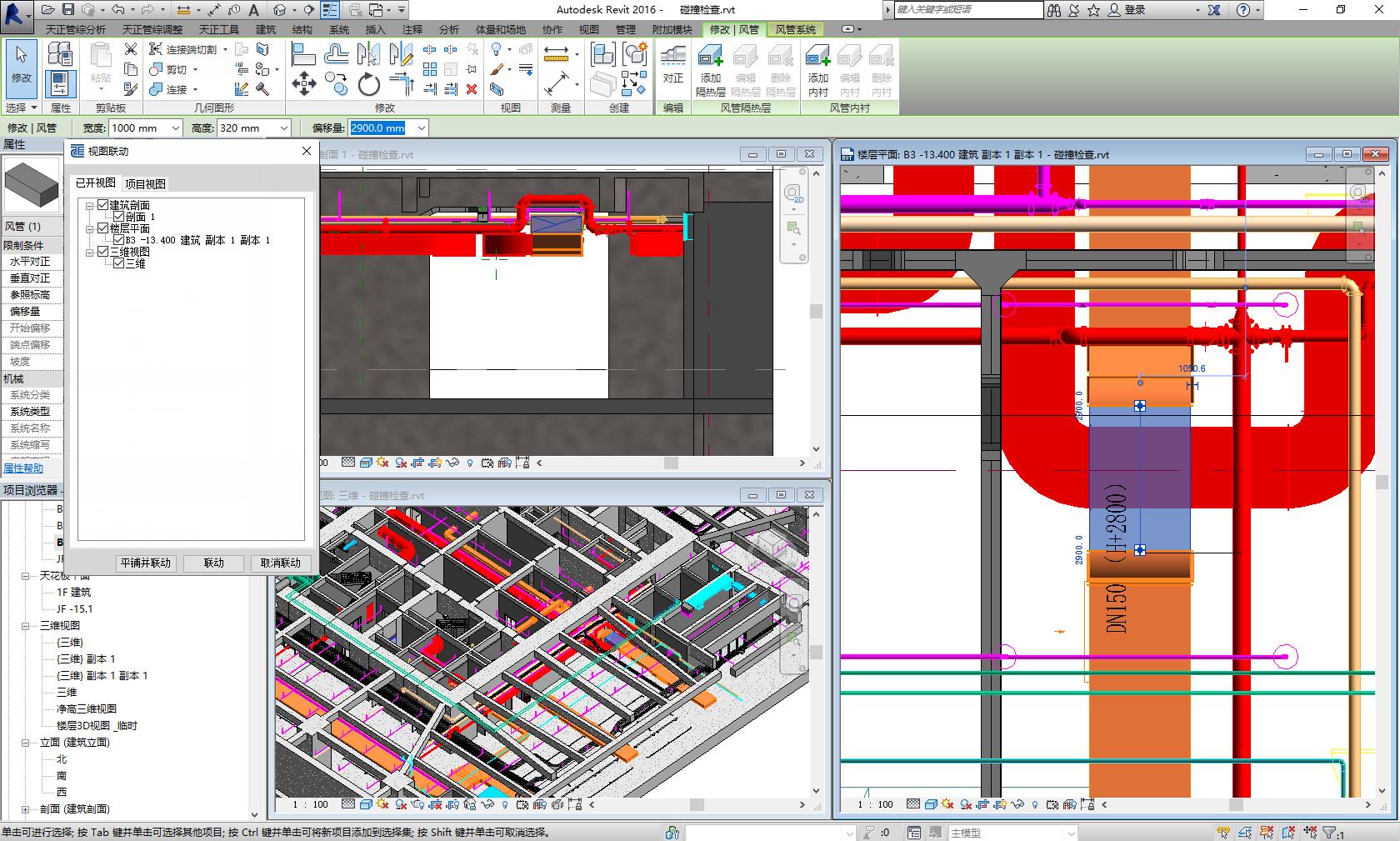This screenshot has width=1400, height=841.
Task: Uncheck the 三维 view checkbox
Action: point(119,263)
